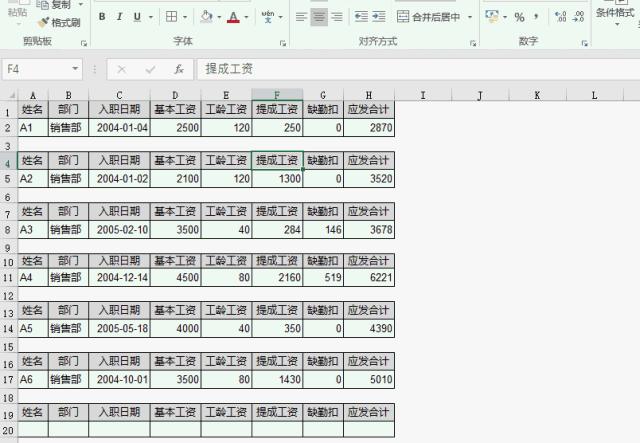Select row 12 header
This screenshot has width=640, height=443.
tap(8, 296)
